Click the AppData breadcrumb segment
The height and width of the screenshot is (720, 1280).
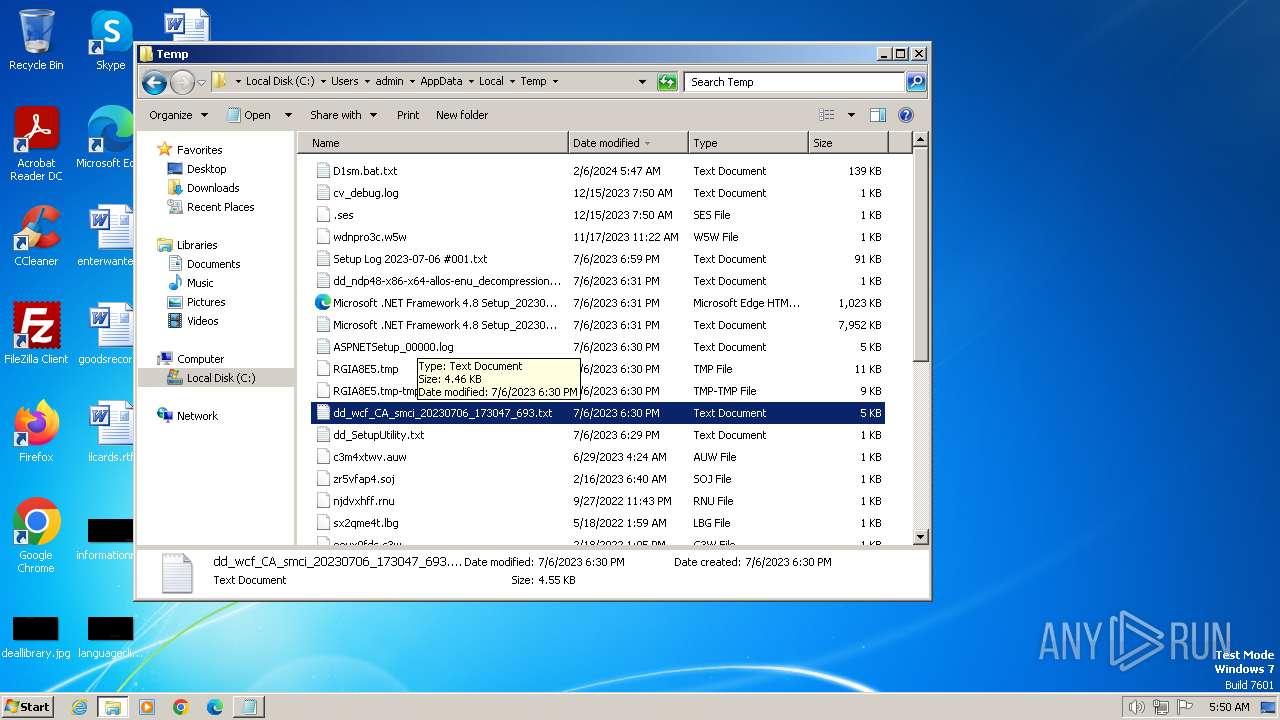click(441, 82)
